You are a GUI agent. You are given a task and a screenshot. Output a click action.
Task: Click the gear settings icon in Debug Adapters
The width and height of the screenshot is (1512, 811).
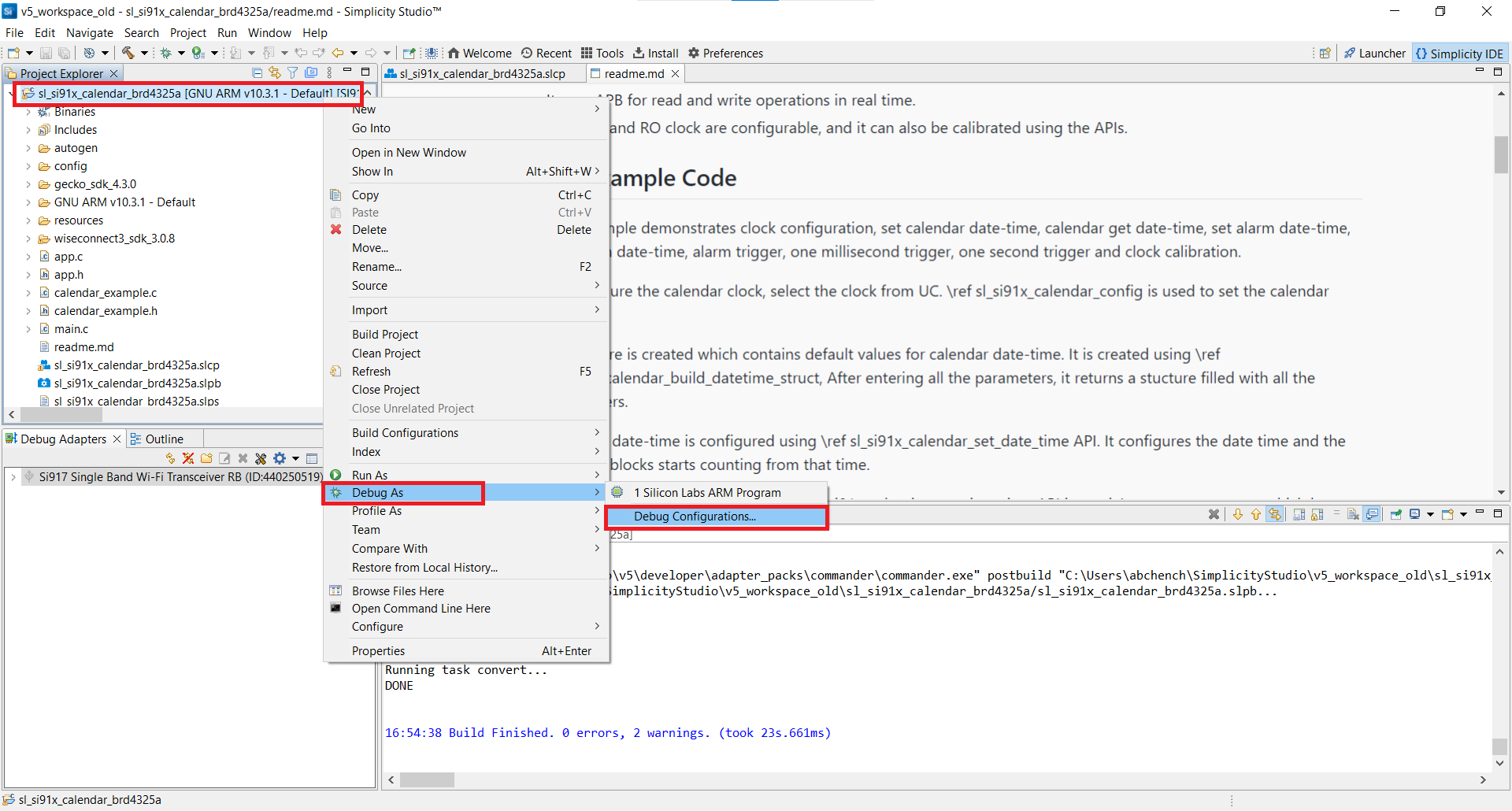point(280,458)
